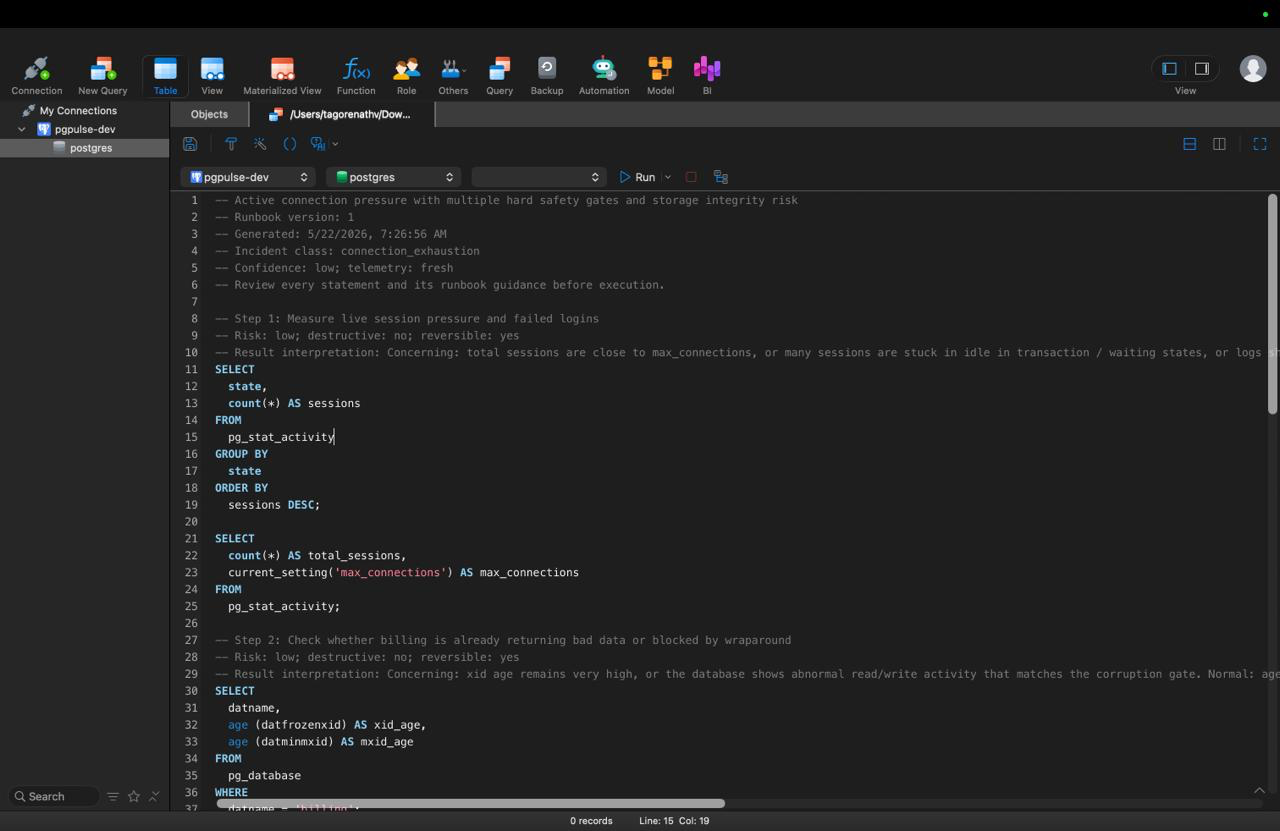Screen dimensions: 1280x831
Task: Click 'pg_stat_activity' on line 15
Action: [281, 437]
